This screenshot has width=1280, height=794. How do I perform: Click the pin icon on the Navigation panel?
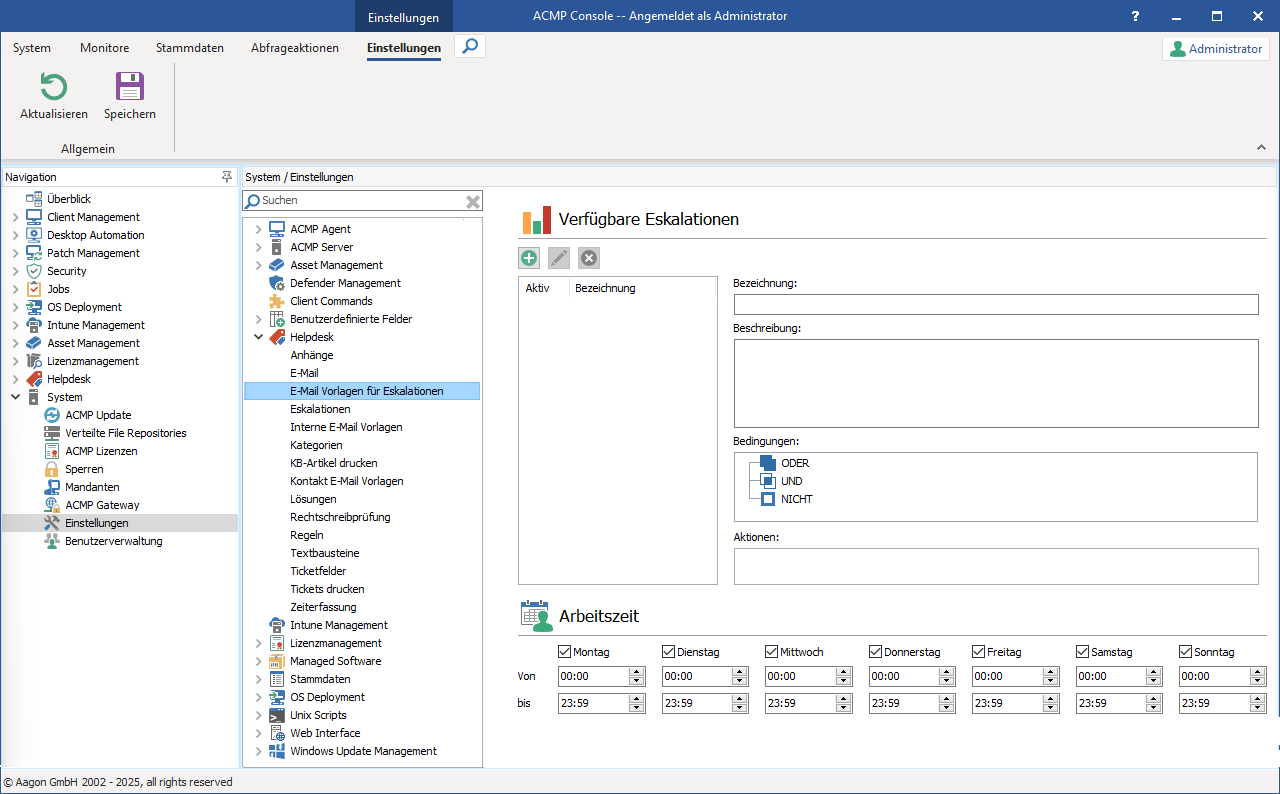click(x=228, y=176)
